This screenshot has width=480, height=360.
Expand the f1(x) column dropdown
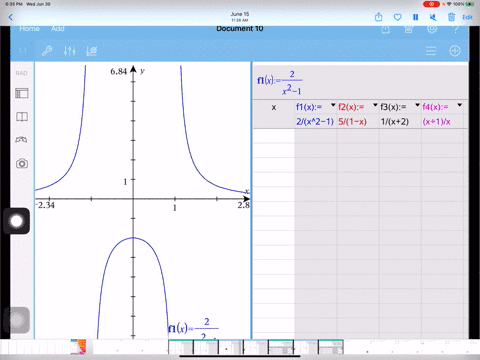click(x=333, y=105)
